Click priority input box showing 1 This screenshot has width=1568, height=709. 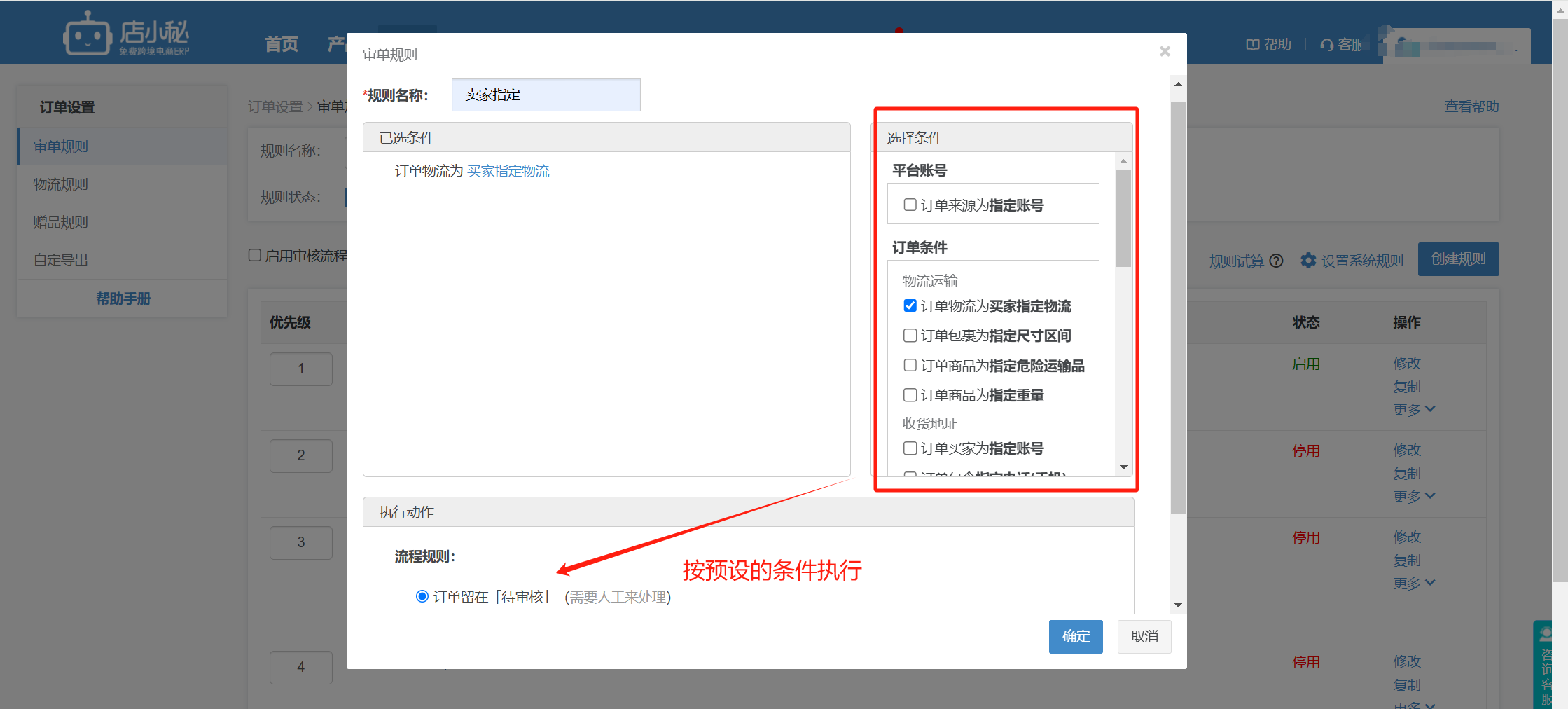tap(301, 369)
